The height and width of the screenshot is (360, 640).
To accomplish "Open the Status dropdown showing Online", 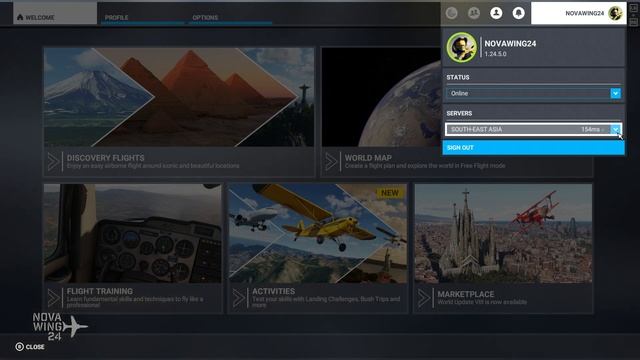I will 533,93.
